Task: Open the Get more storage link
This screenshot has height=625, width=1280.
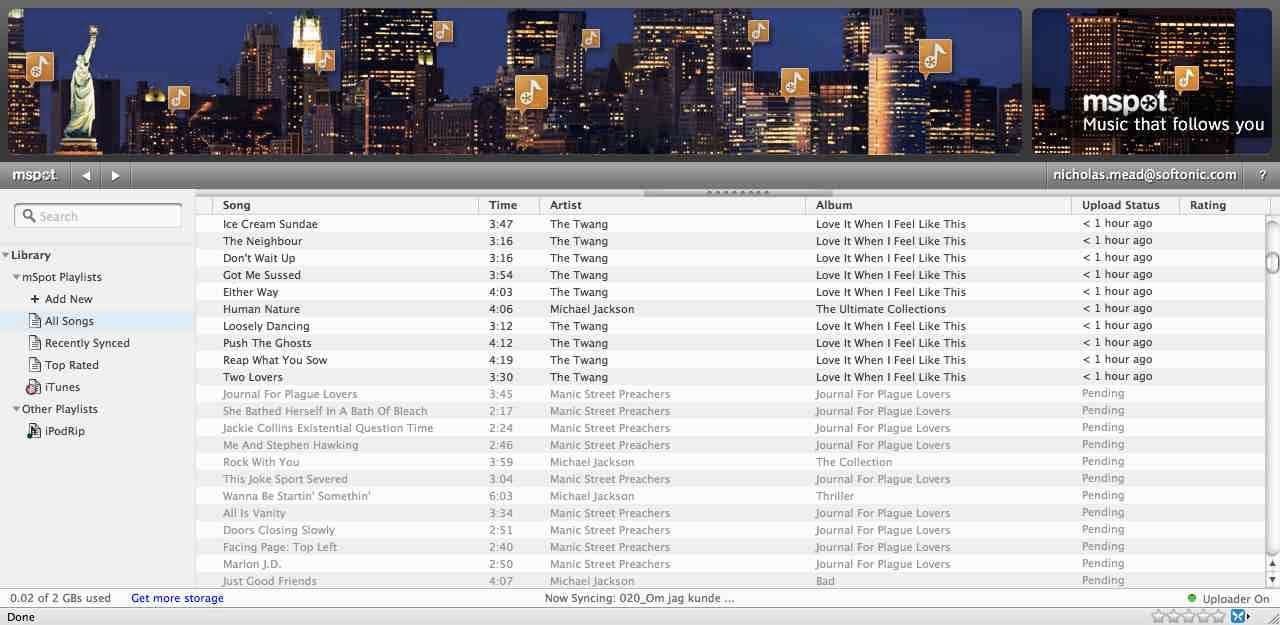Action: pos(177,598)
